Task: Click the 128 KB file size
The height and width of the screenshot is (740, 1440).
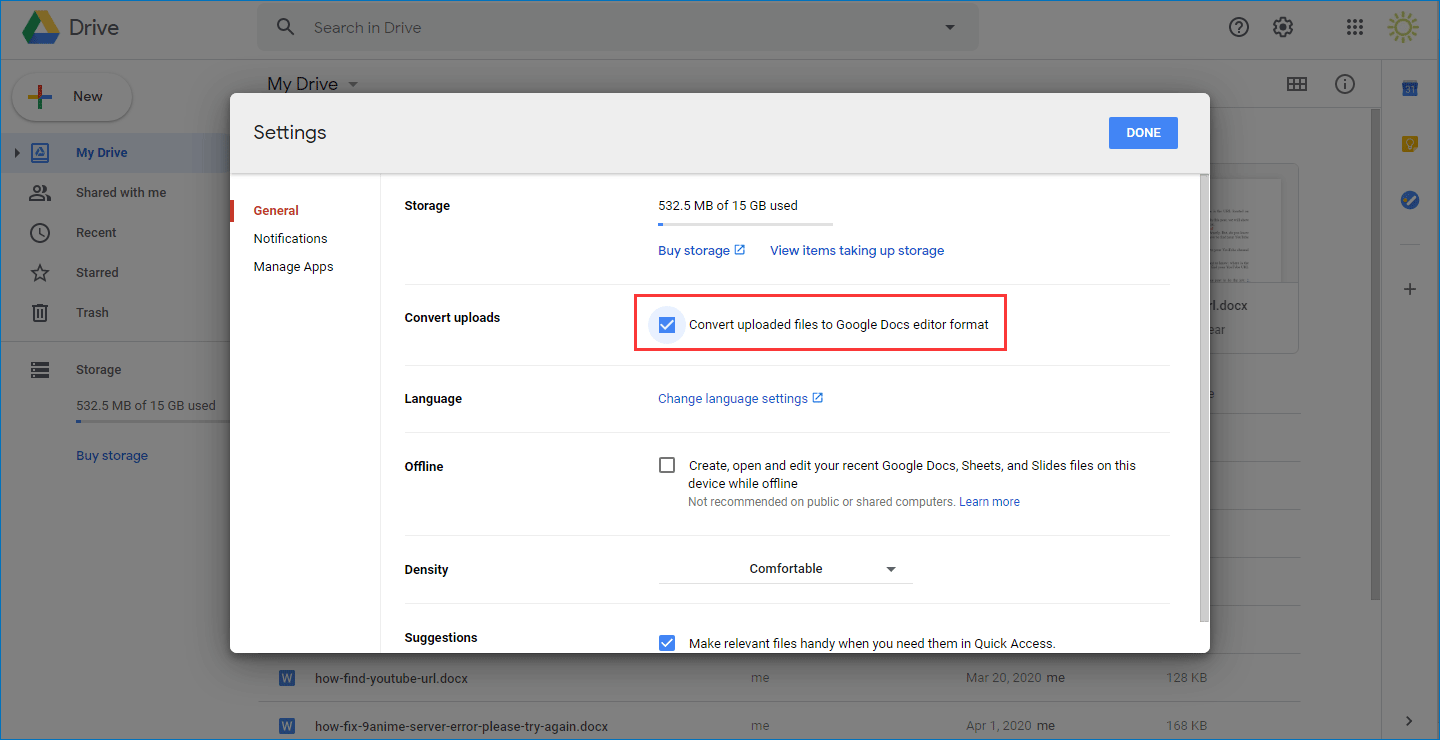Action: 1186,678
